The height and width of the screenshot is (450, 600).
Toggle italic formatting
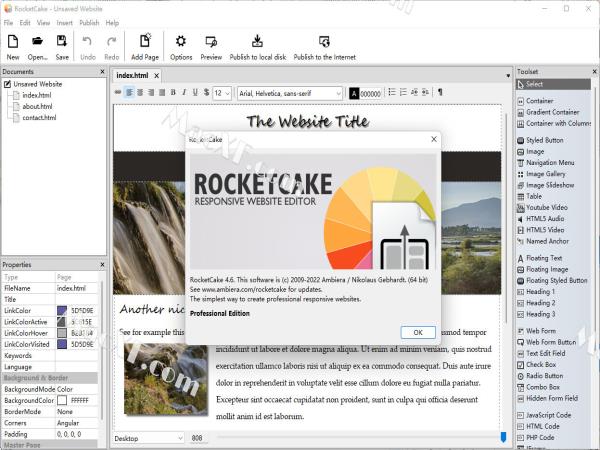184,93
